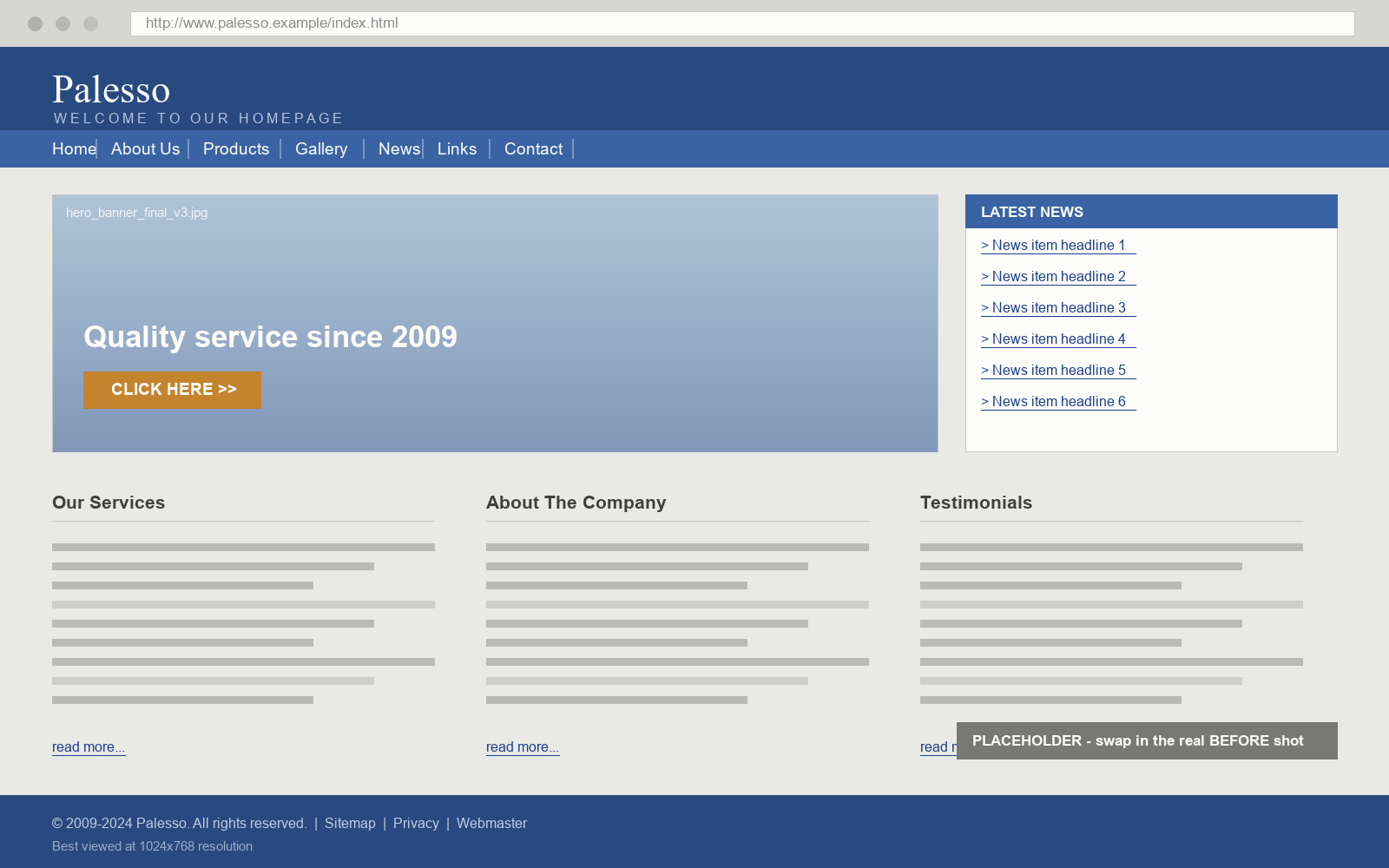Click the Best viewed at 1024x768 resolution text

pos(152,846)
